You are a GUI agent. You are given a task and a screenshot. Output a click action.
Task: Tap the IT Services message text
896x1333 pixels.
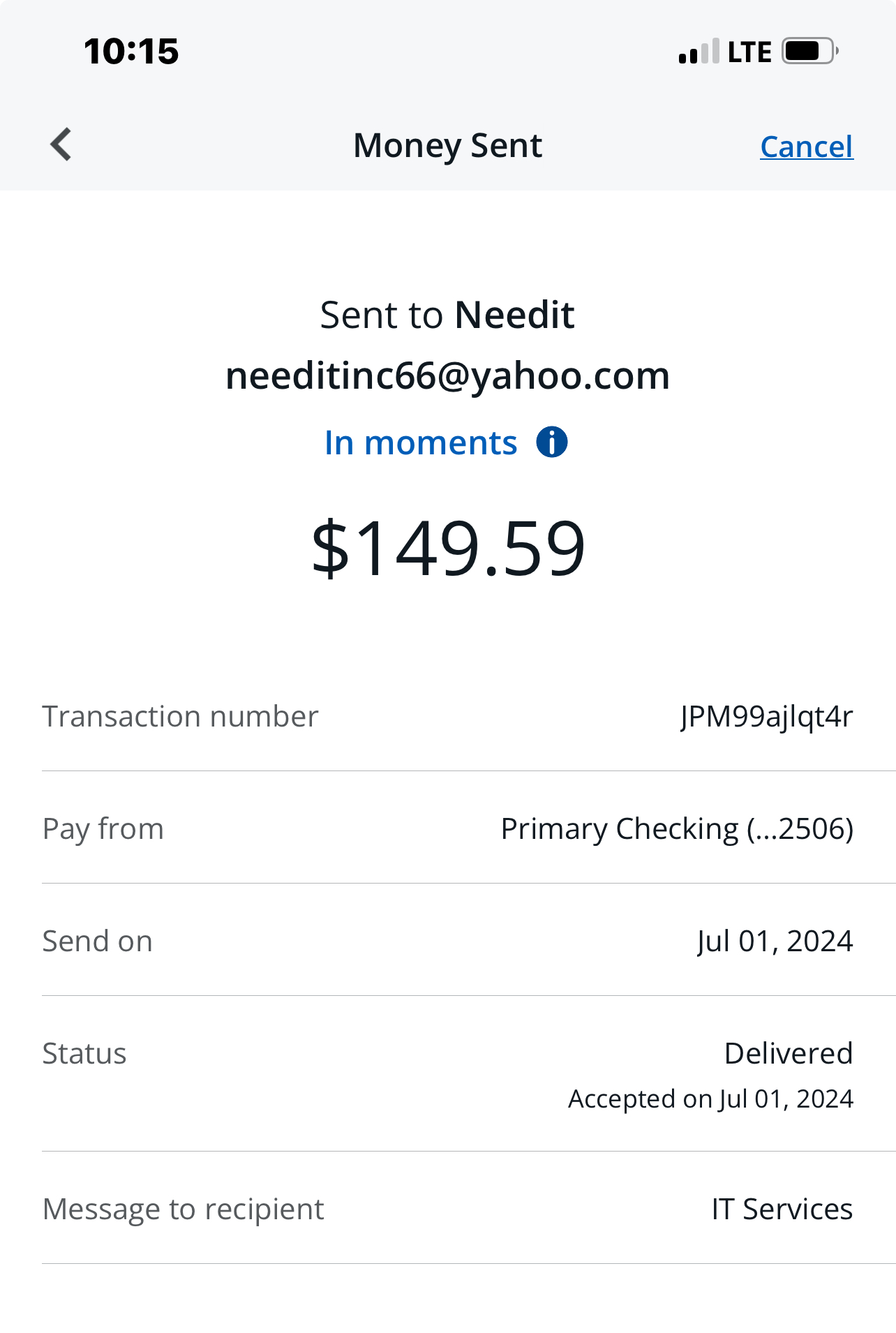click(x=782, y=1209)
